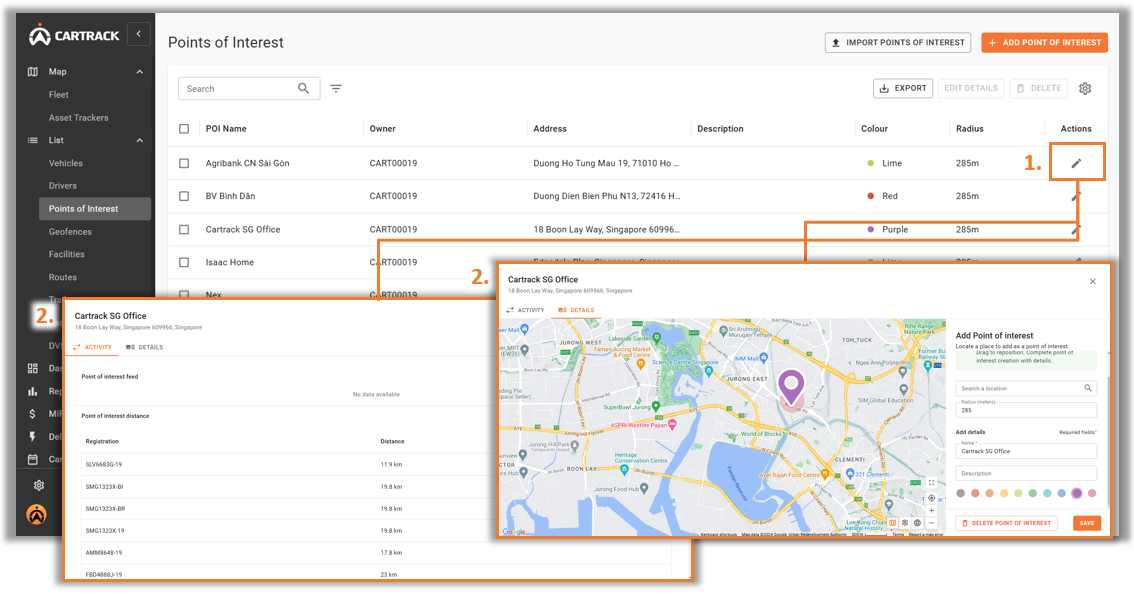Pick the red colour swatch
1134x594 pixels.
(975, 493)
